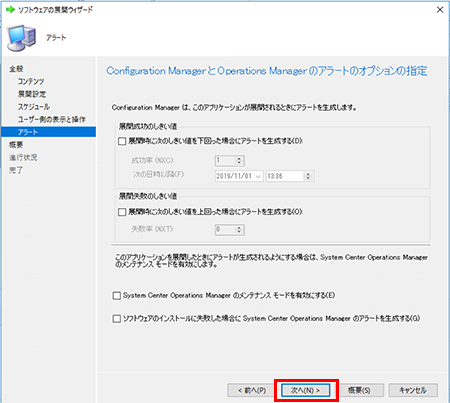
Task: Enable the deployment failure threshold alert checkbox
Action: (x=122, y=212)
